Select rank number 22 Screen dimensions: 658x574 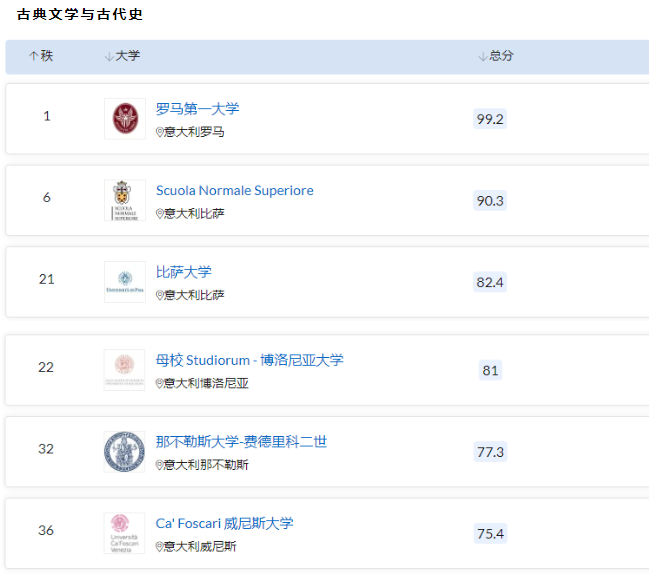[x=46, y=367]
